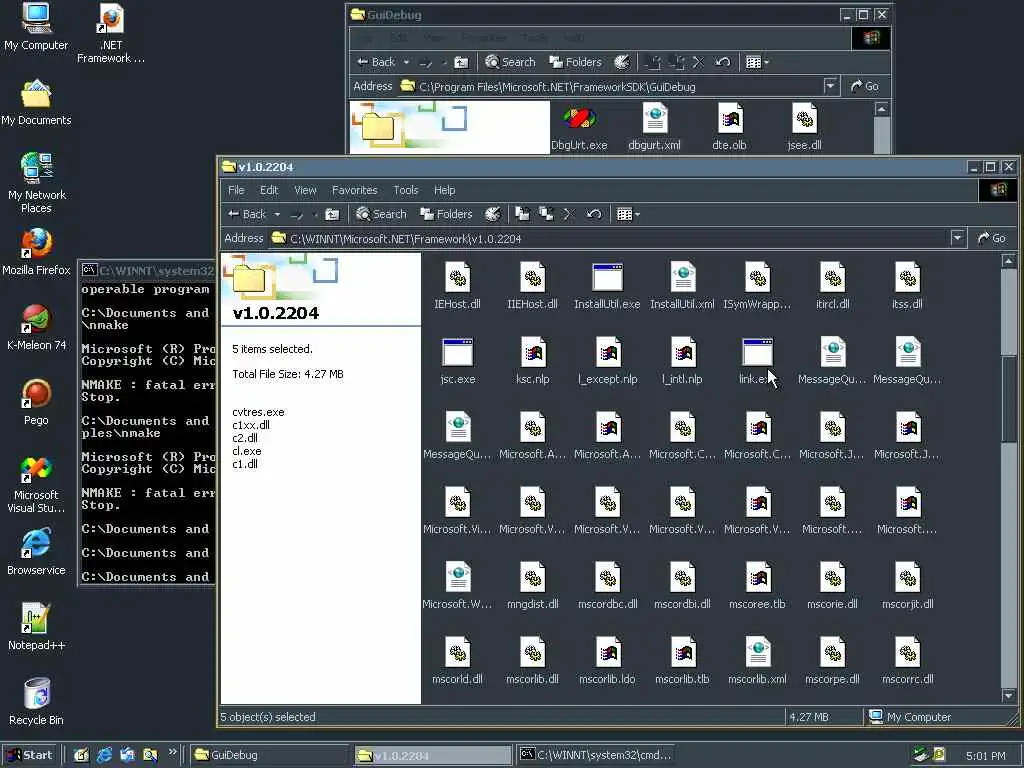Select mscorjit.dll file icon

[x=908, y=577]
